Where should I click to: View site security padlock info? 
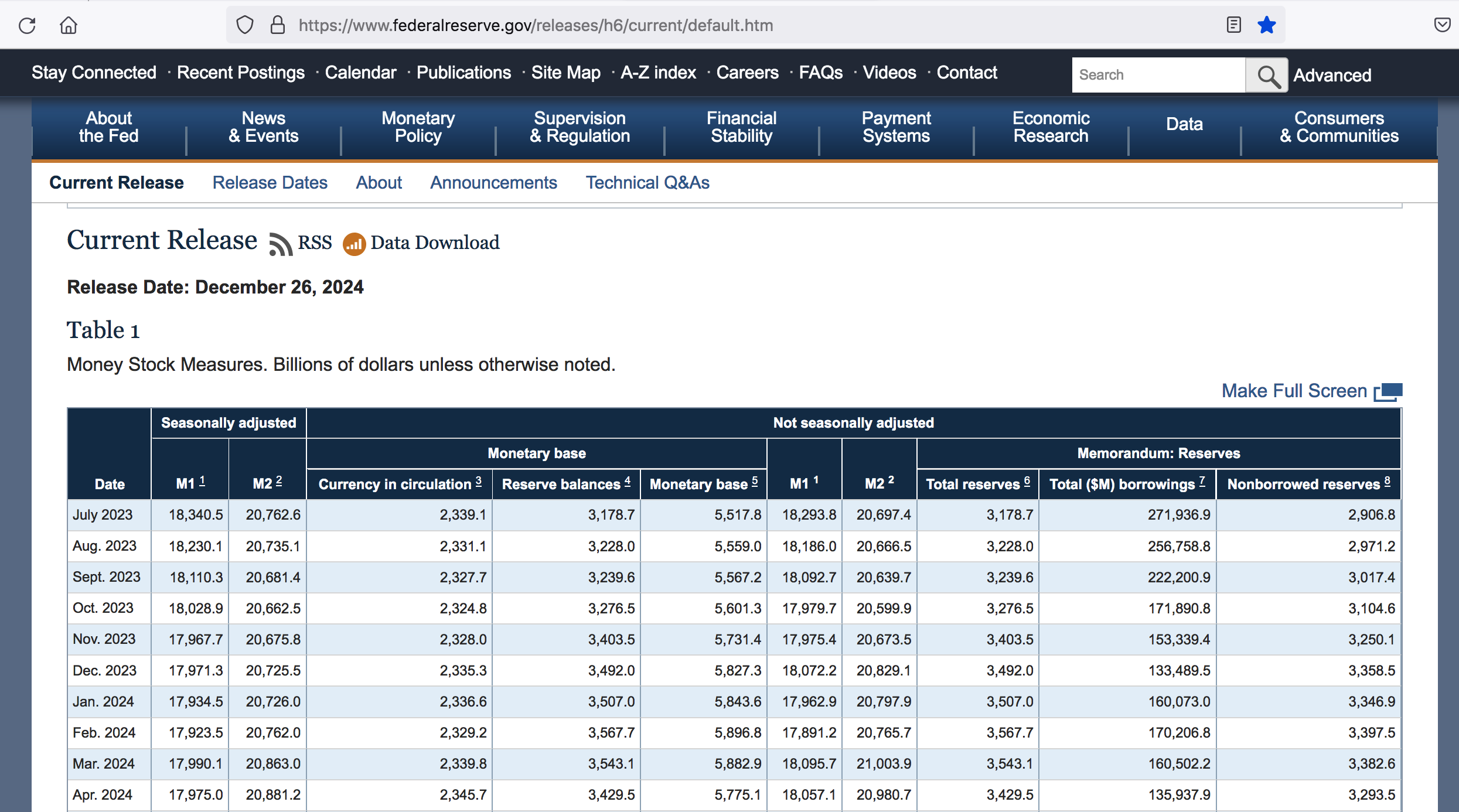coord(277,25)
